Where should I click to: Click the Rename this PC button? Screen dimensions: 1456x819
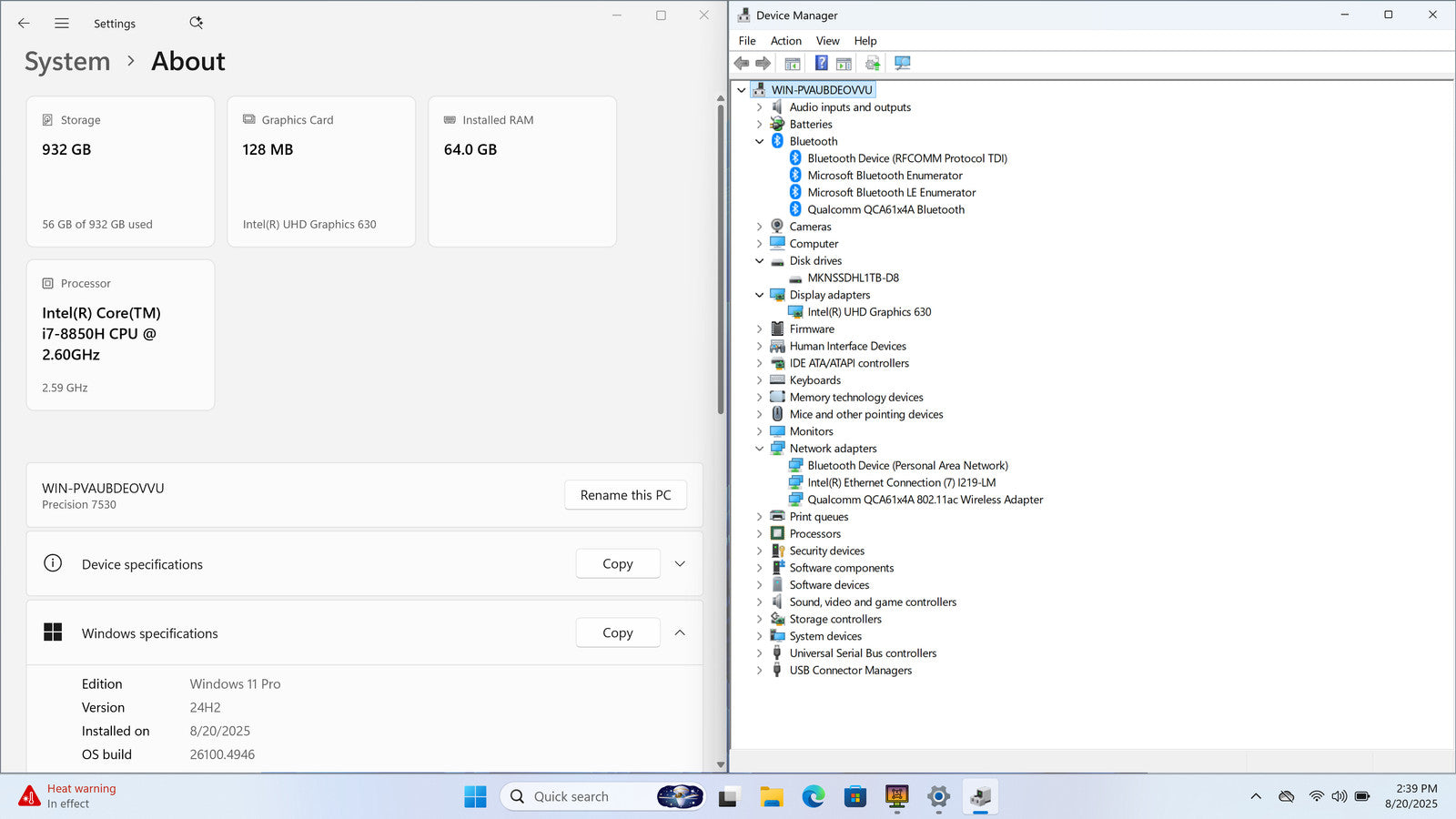[x=625, y=495]
